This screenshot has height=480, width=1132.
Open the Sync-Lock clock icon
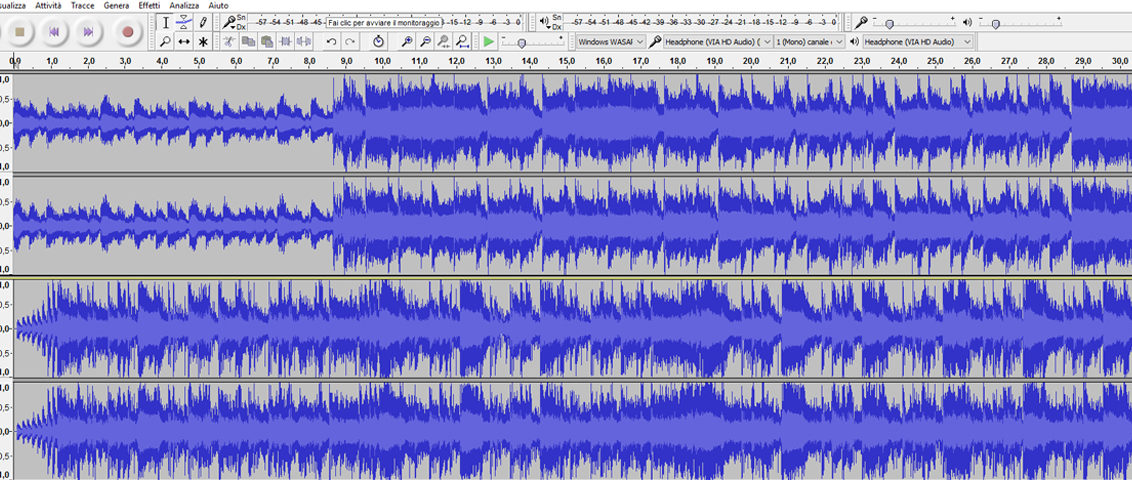(x=379, y=42)
